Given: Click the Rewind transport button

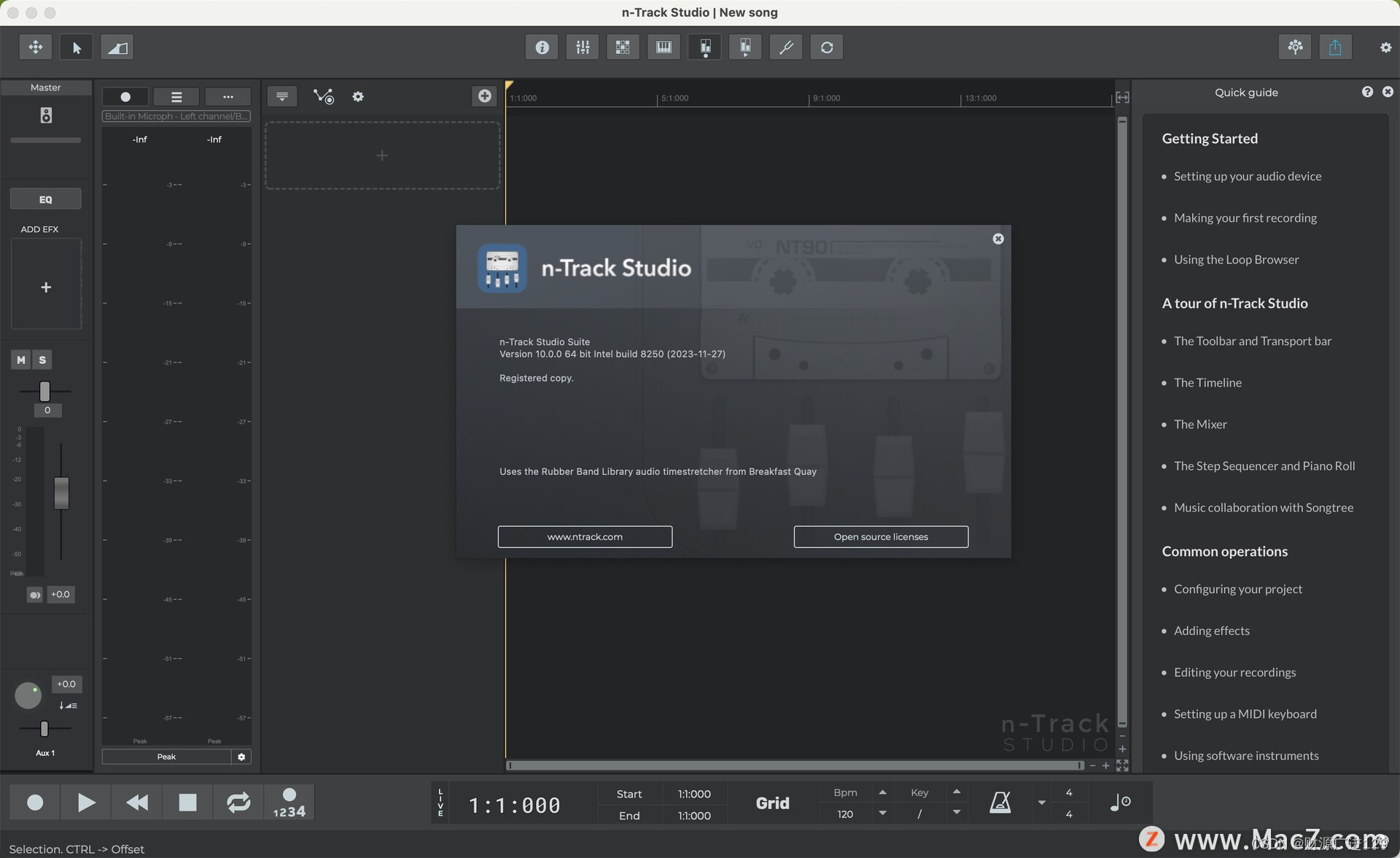Looking at the screenshot, I should click(x=136, y=803).
